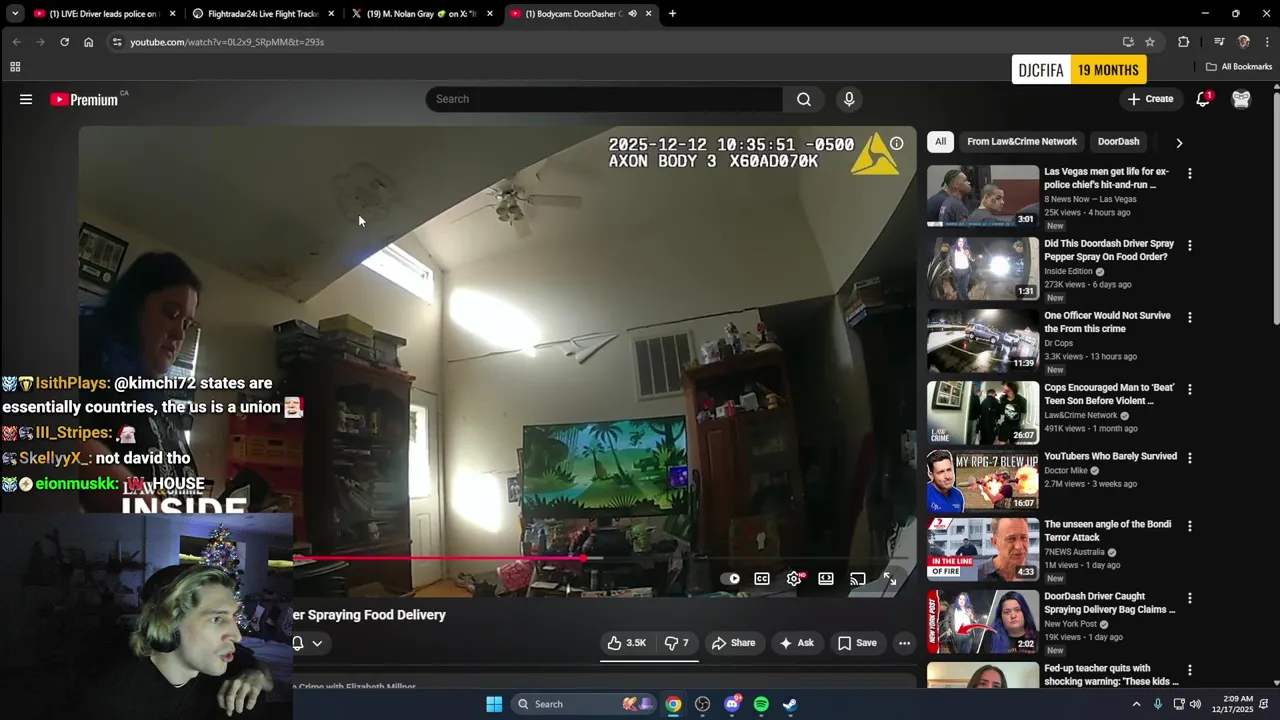Image resolution: width=1280 pixels, height=720 pixels.
Task: Open Spotify from the taskbar
Action: tap(761, 704)
